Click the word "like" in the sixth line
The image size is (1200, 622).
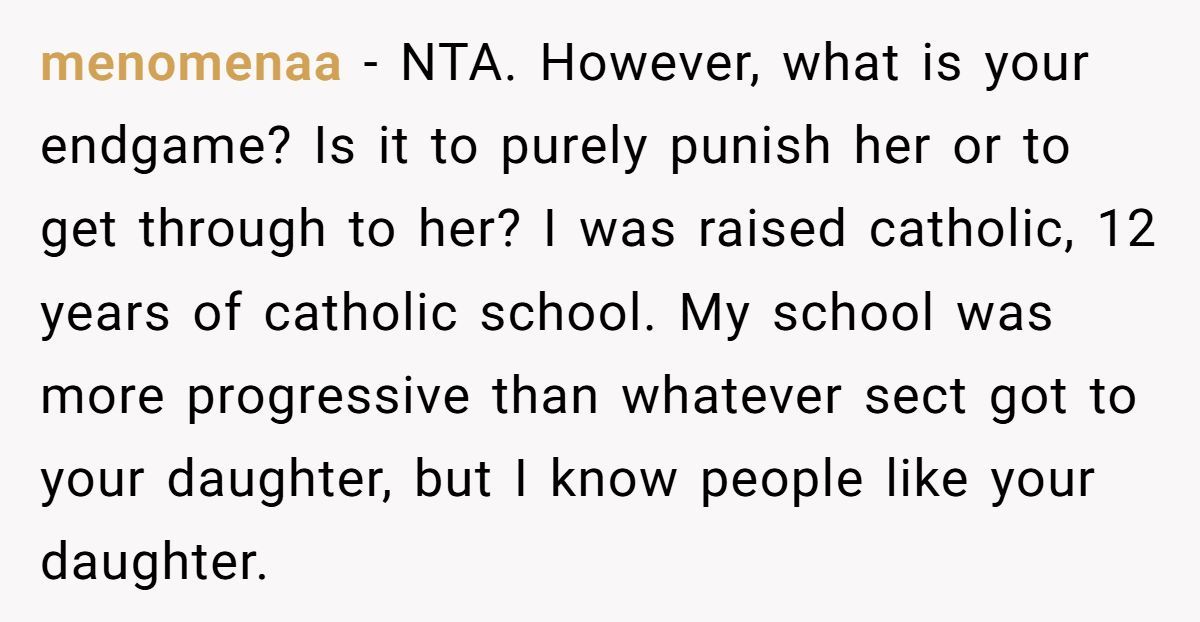tap(927, 480)
